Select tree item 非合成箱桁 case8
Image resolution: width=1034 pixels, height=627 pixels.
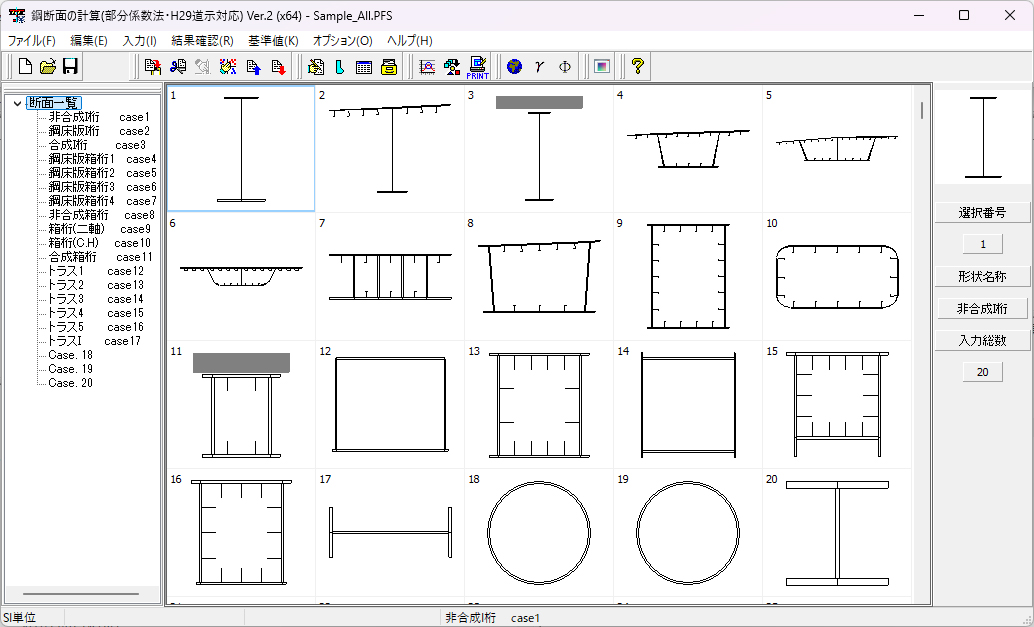pos(102,215)
